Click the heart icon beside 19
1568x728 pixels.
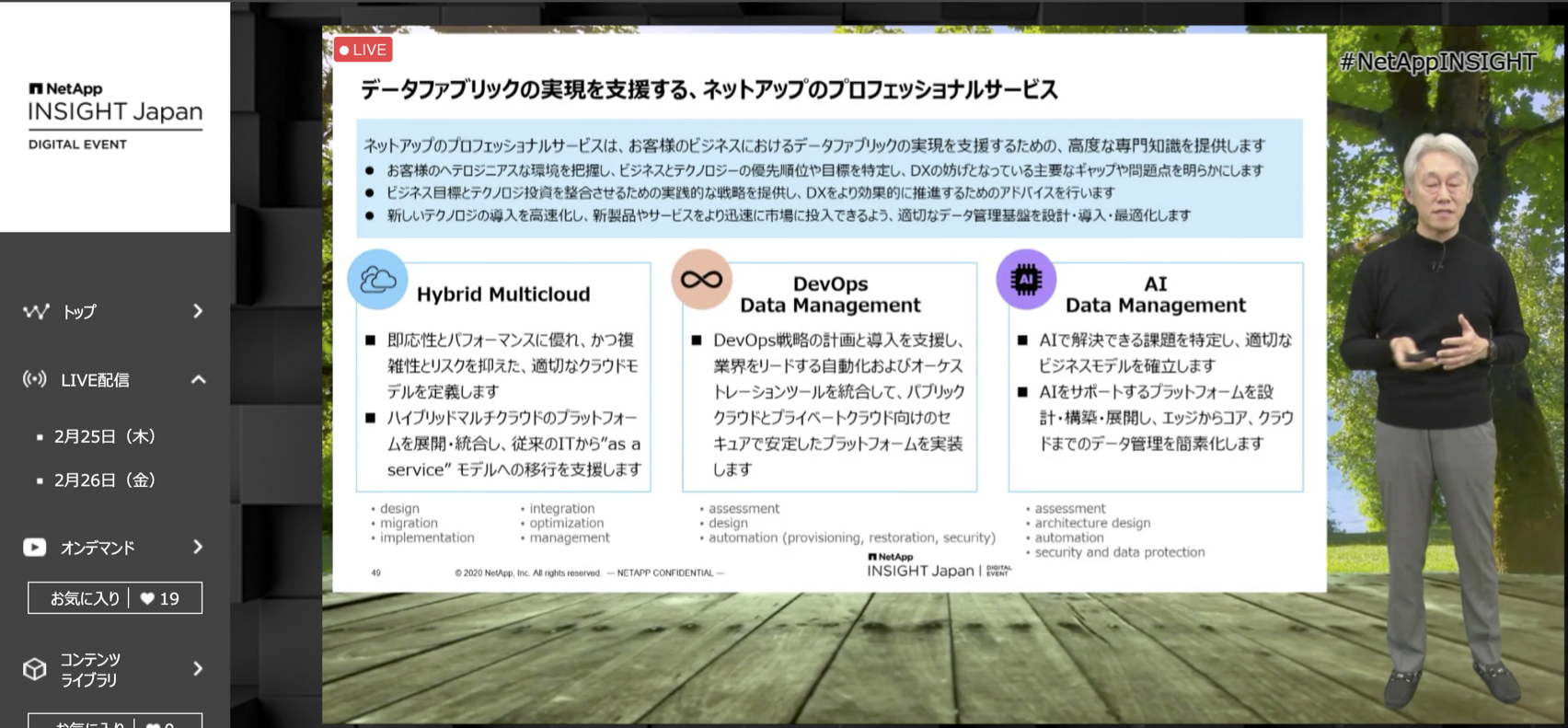147,598
